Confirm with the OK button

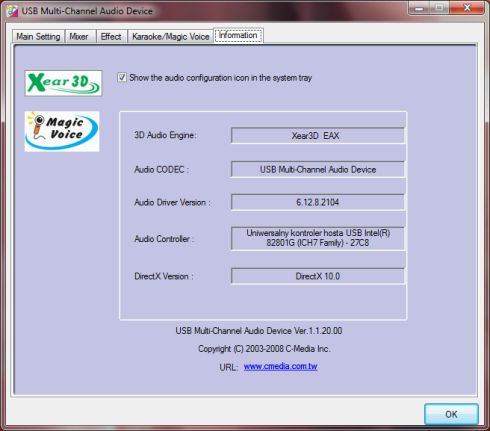[451, 414]
